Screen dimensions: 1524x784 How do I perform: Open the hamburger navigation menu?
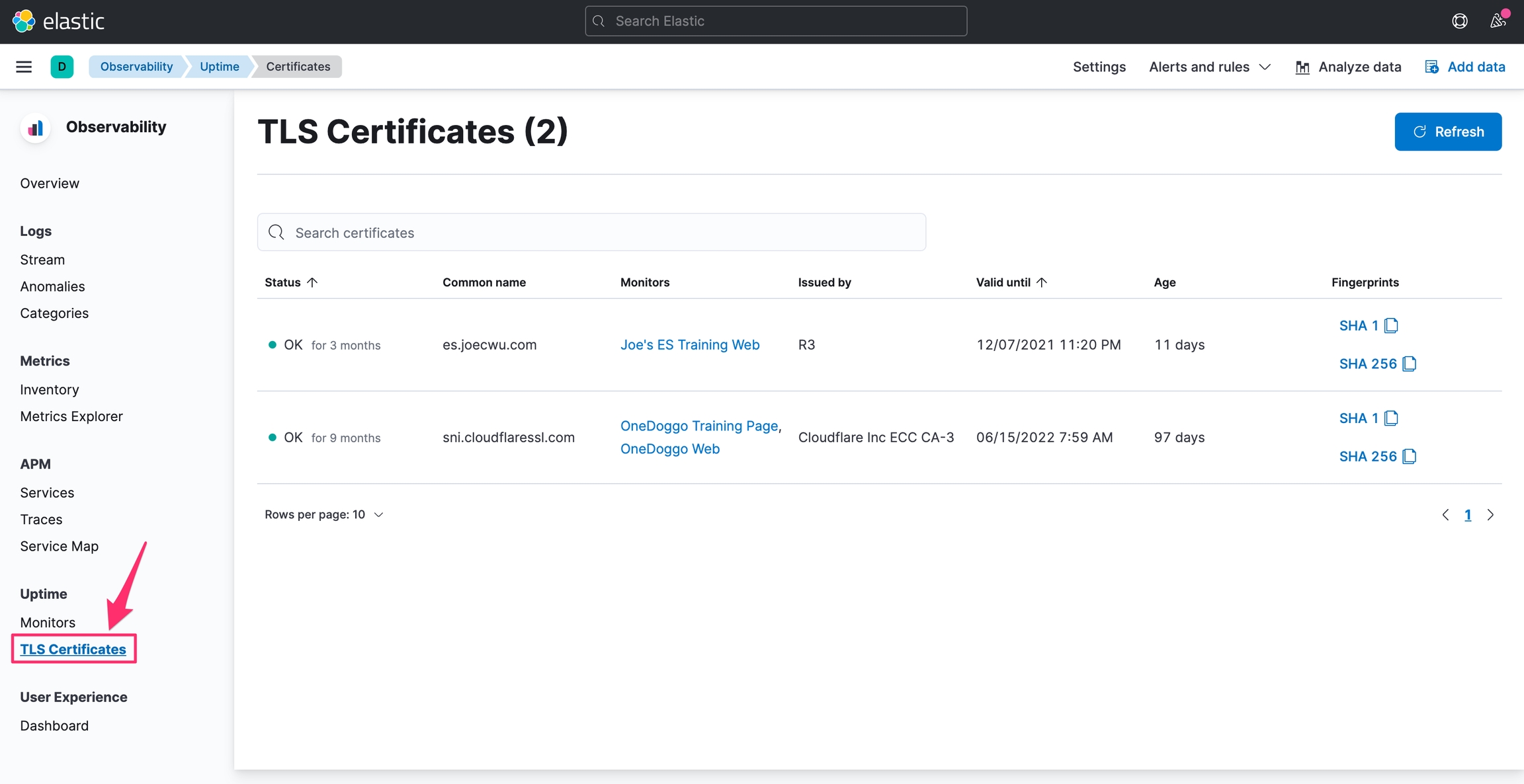[x=24, y=67]
